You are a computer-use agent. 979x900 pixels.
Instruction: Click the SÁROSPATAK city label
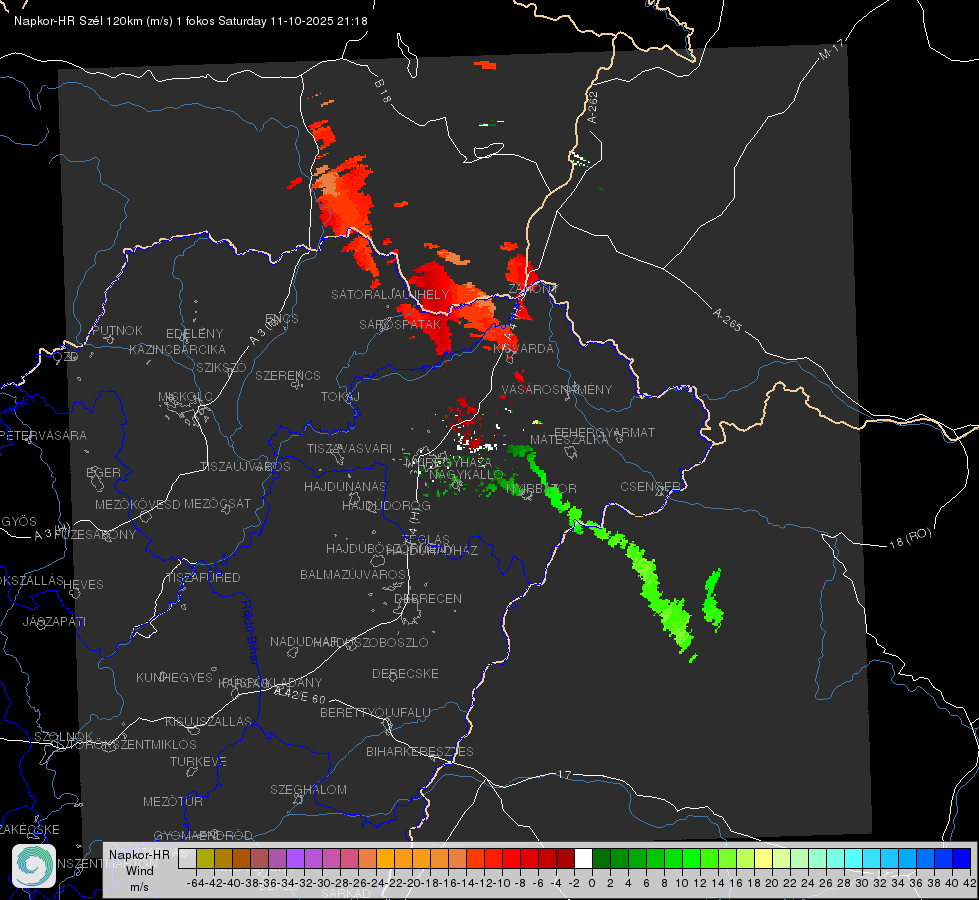pos(400,324)
